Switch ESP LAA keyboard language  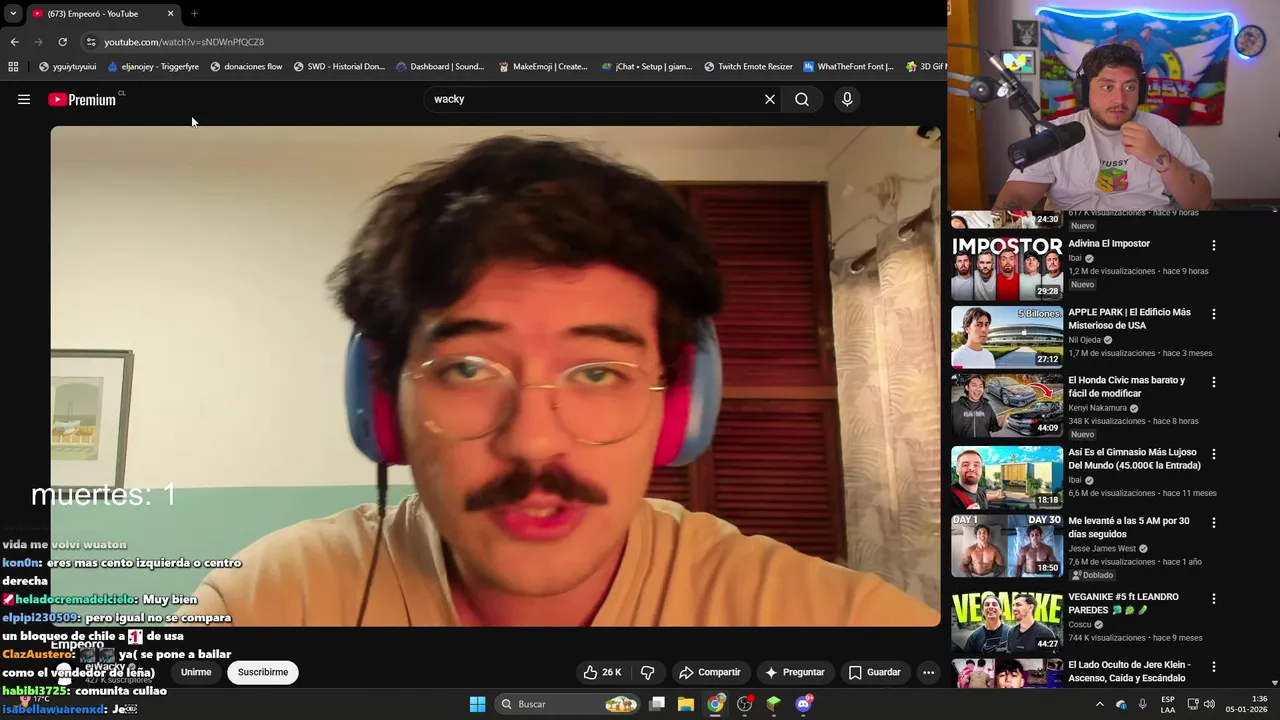click(x=1168, y=704)
